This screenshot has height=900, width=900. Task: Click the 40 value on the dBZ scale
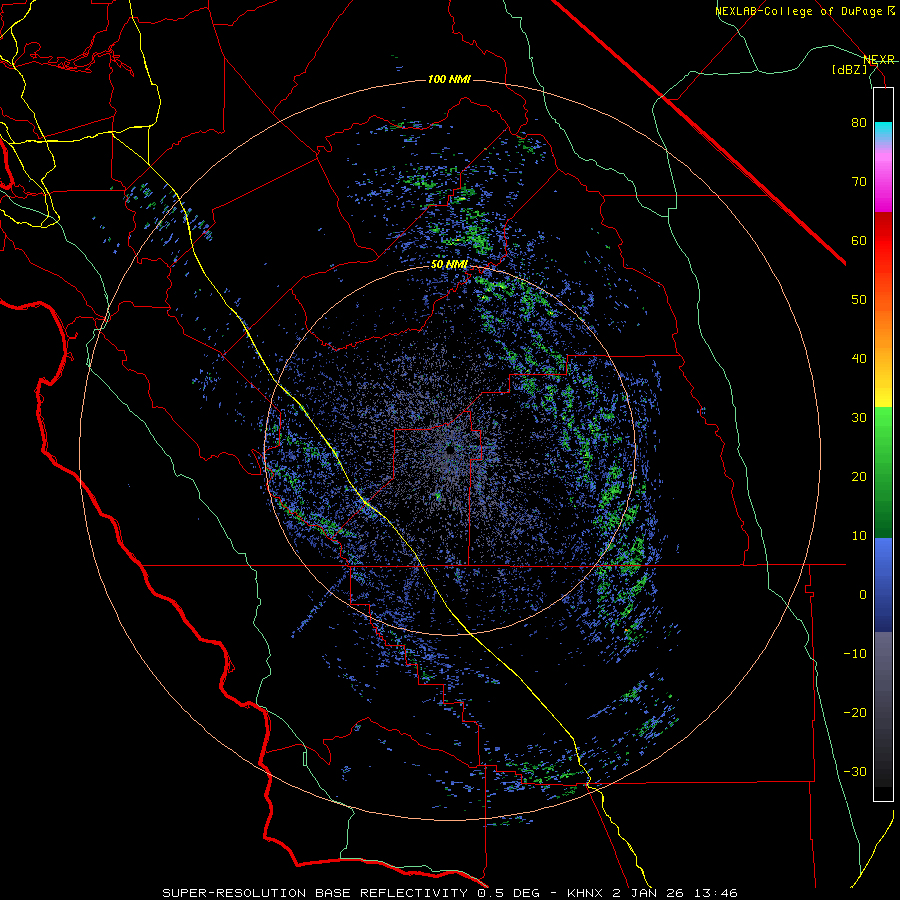tap(859, 359)
